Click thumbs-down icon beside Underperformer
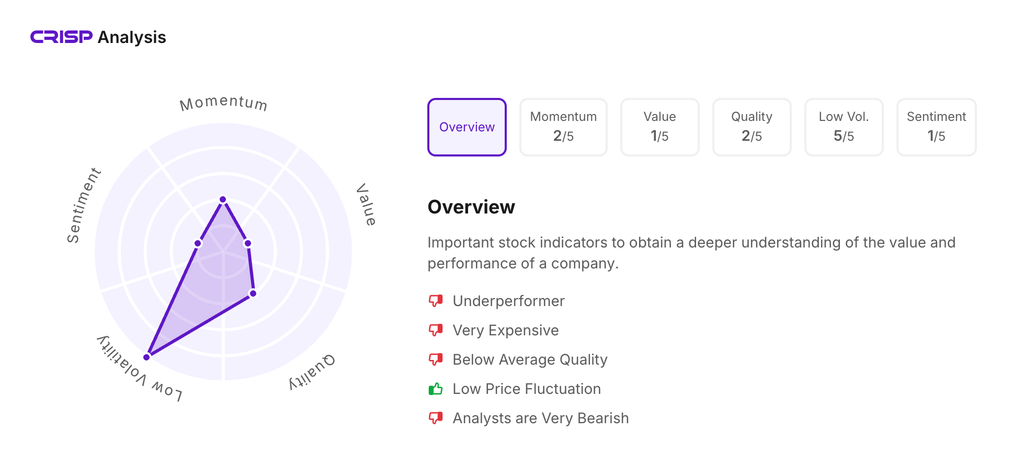Viewport: 1024px width, 473px height. [436, 301]
